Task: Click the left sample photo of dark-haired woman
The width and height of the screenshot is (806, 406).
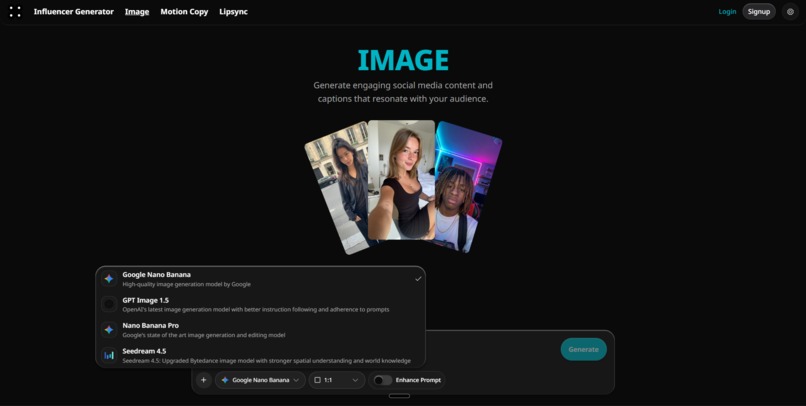Action: [x=337, y=188]
